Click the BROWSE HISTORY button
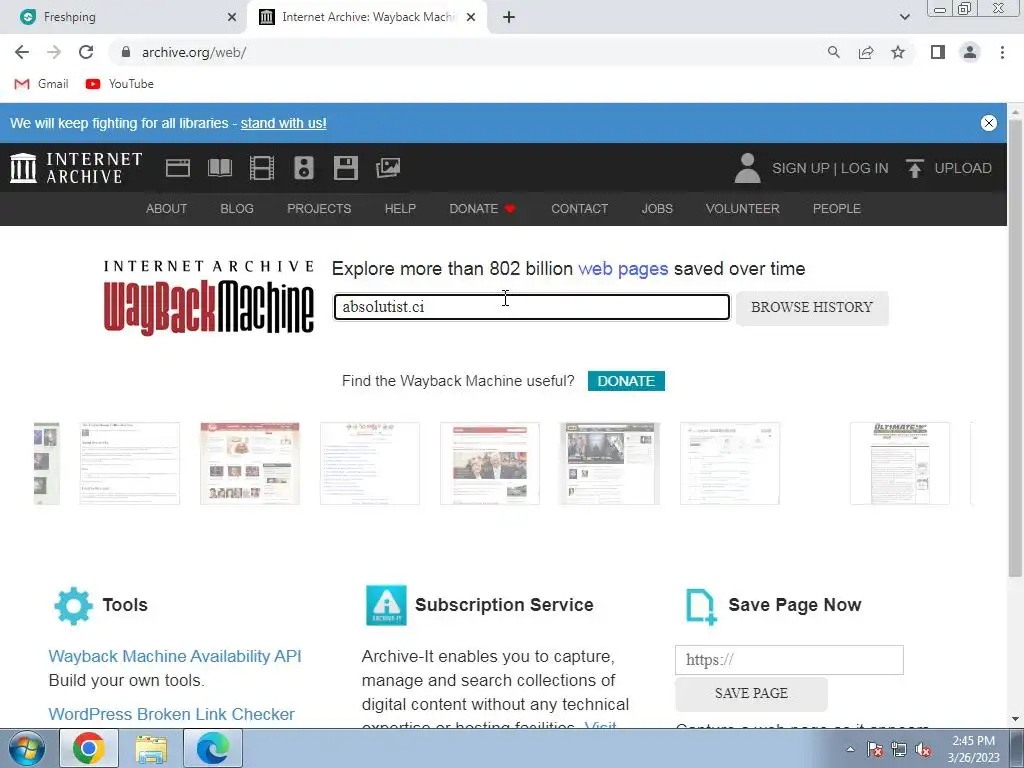 coord(812,308)
